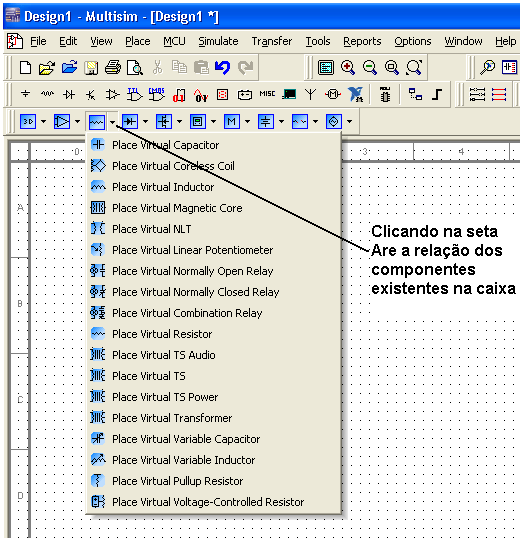
Task: Place Basic resistor component icon
Action: coord(47,94)
